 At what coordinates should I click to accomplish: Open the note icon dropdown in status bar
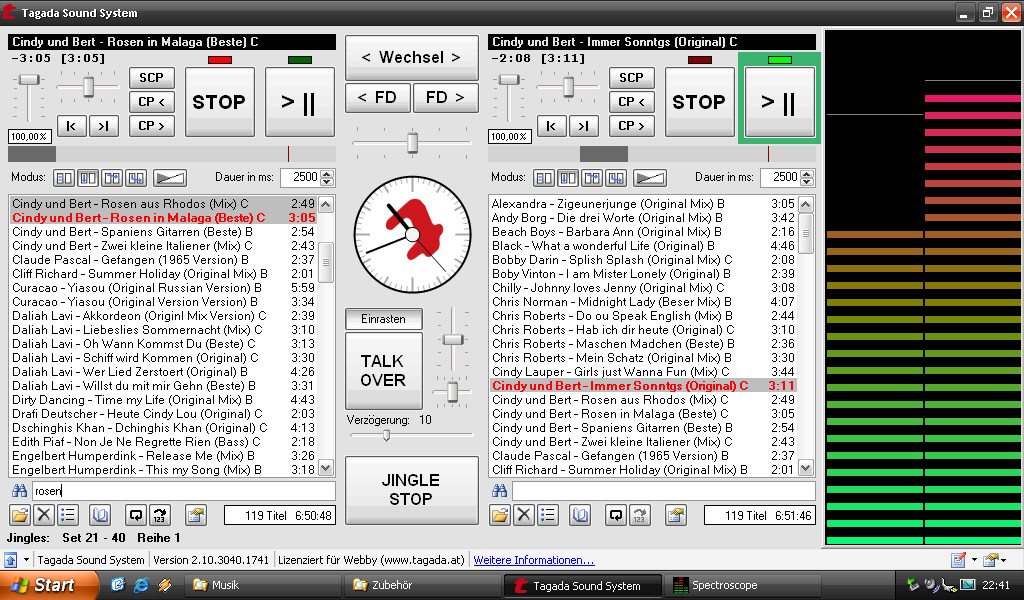point(972,560)
